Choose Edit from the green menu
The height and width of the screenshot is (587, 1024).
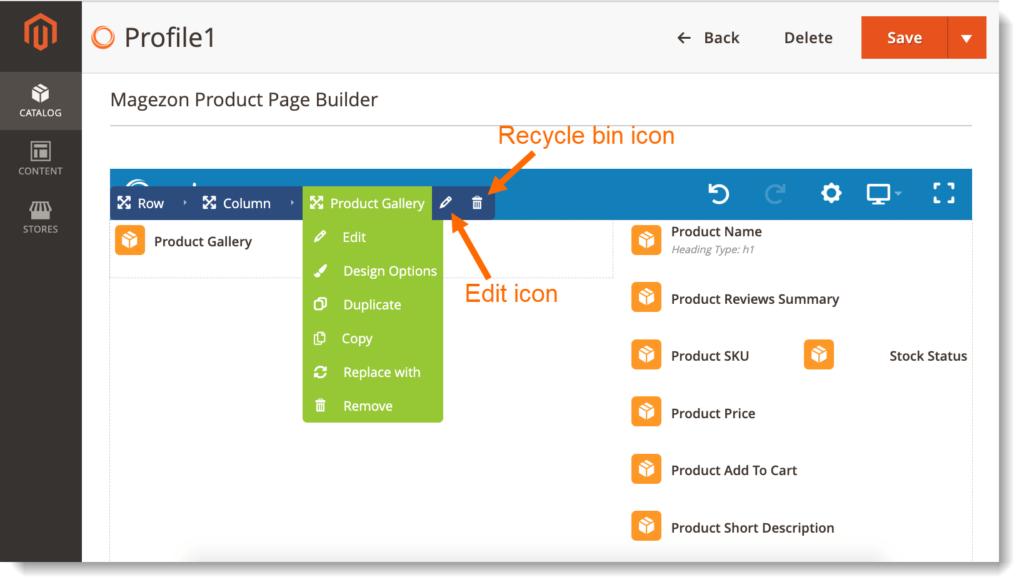[x=373, y=237]
